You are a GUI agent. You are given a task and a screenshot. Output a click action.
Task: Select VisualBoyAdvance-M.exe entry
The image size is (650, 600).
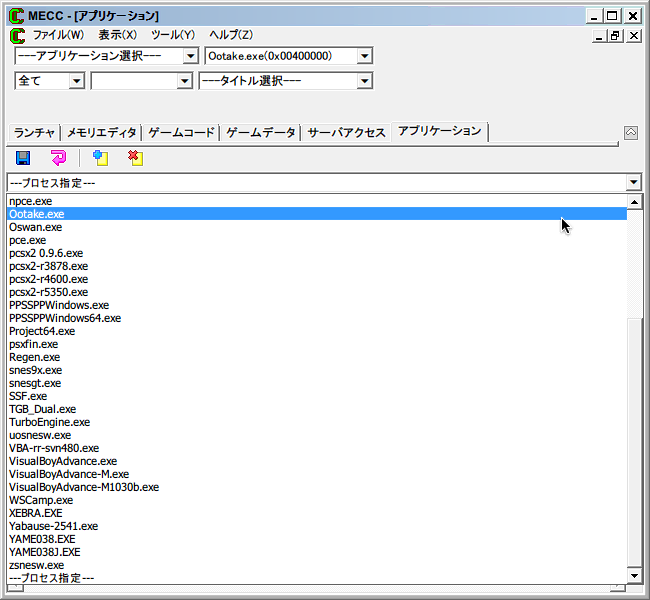pos(317,474)
